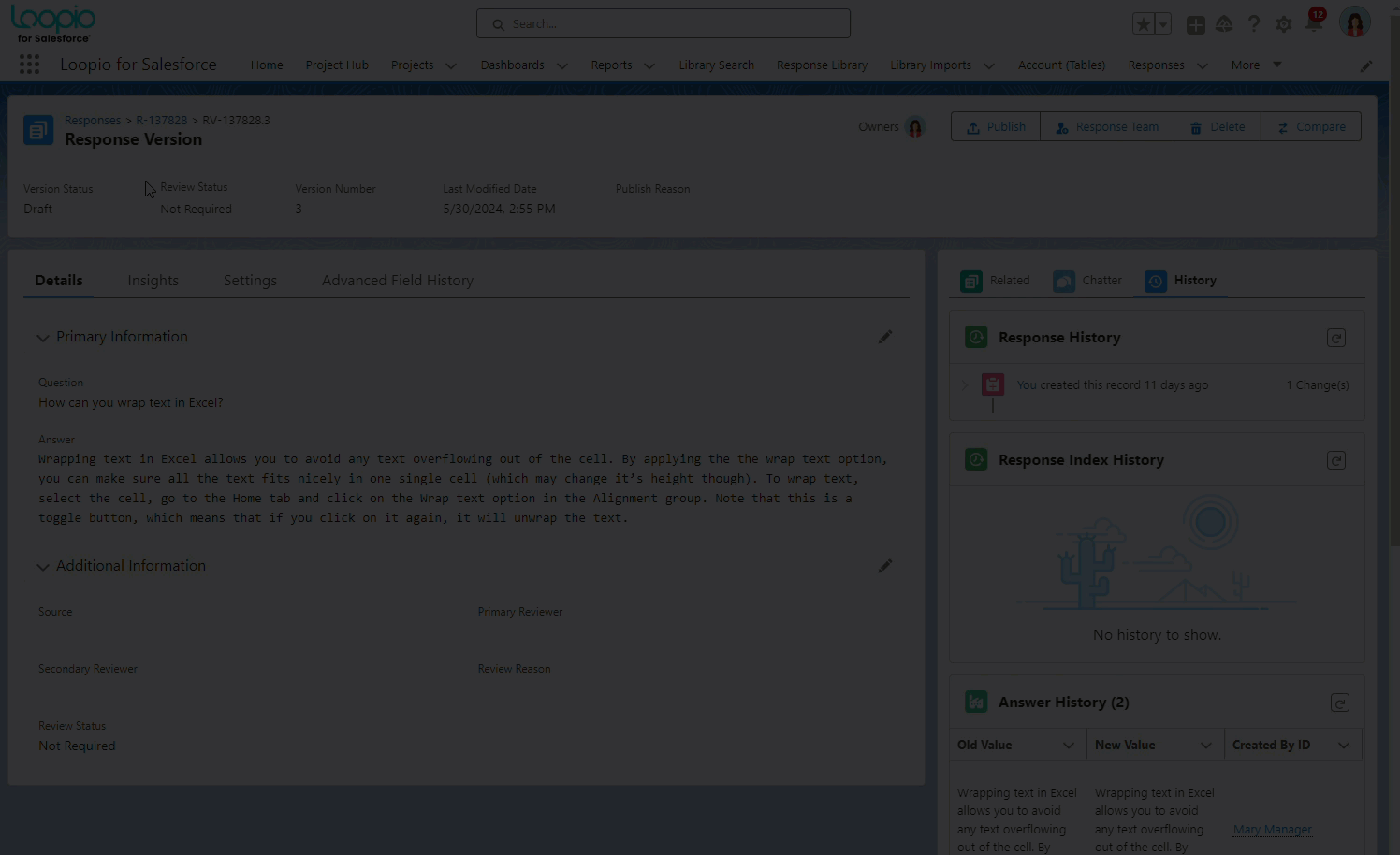
Task: Open the Trailhead guidance icon
Action: coord(1224,24)
